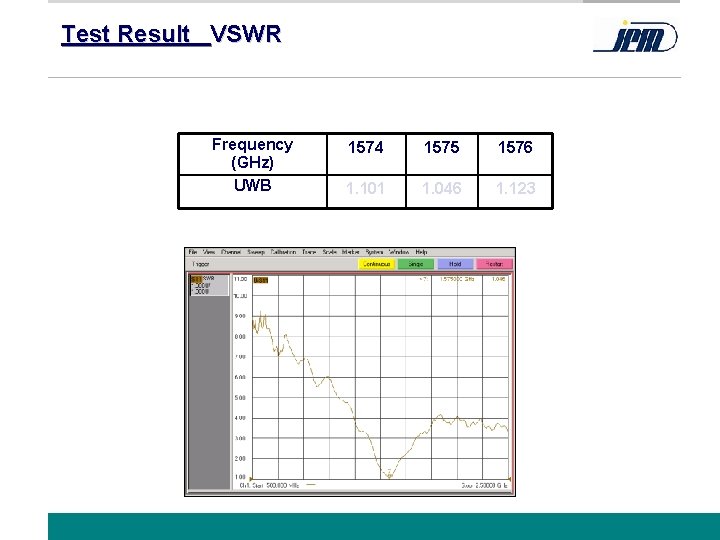Click marker frequency readout 1.575000 GHz

pyautogui.click(x=457, y=279)
